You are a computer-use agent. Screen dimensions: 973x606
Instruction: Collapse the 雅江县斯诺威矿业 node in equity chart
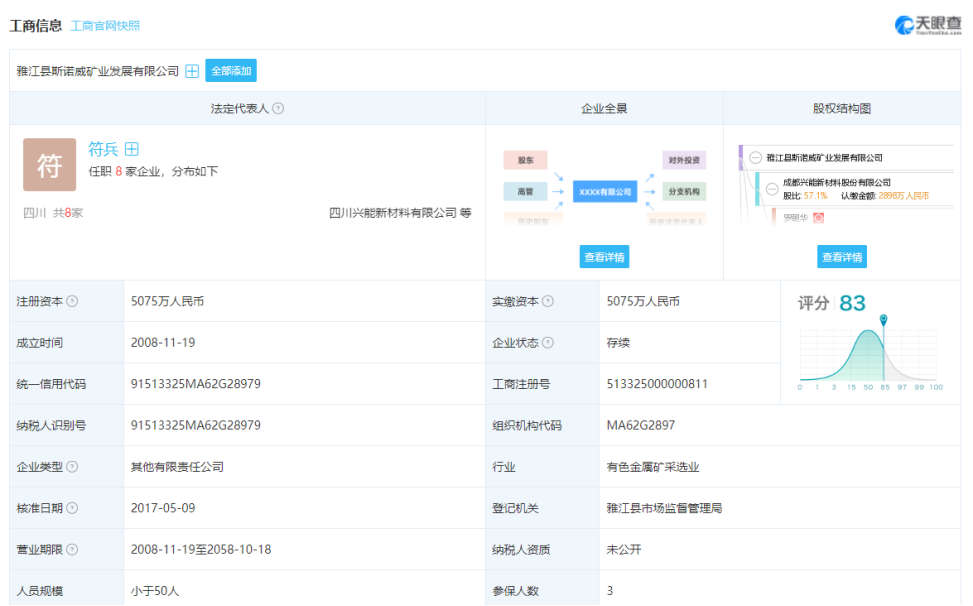click(x=755, y=158)
